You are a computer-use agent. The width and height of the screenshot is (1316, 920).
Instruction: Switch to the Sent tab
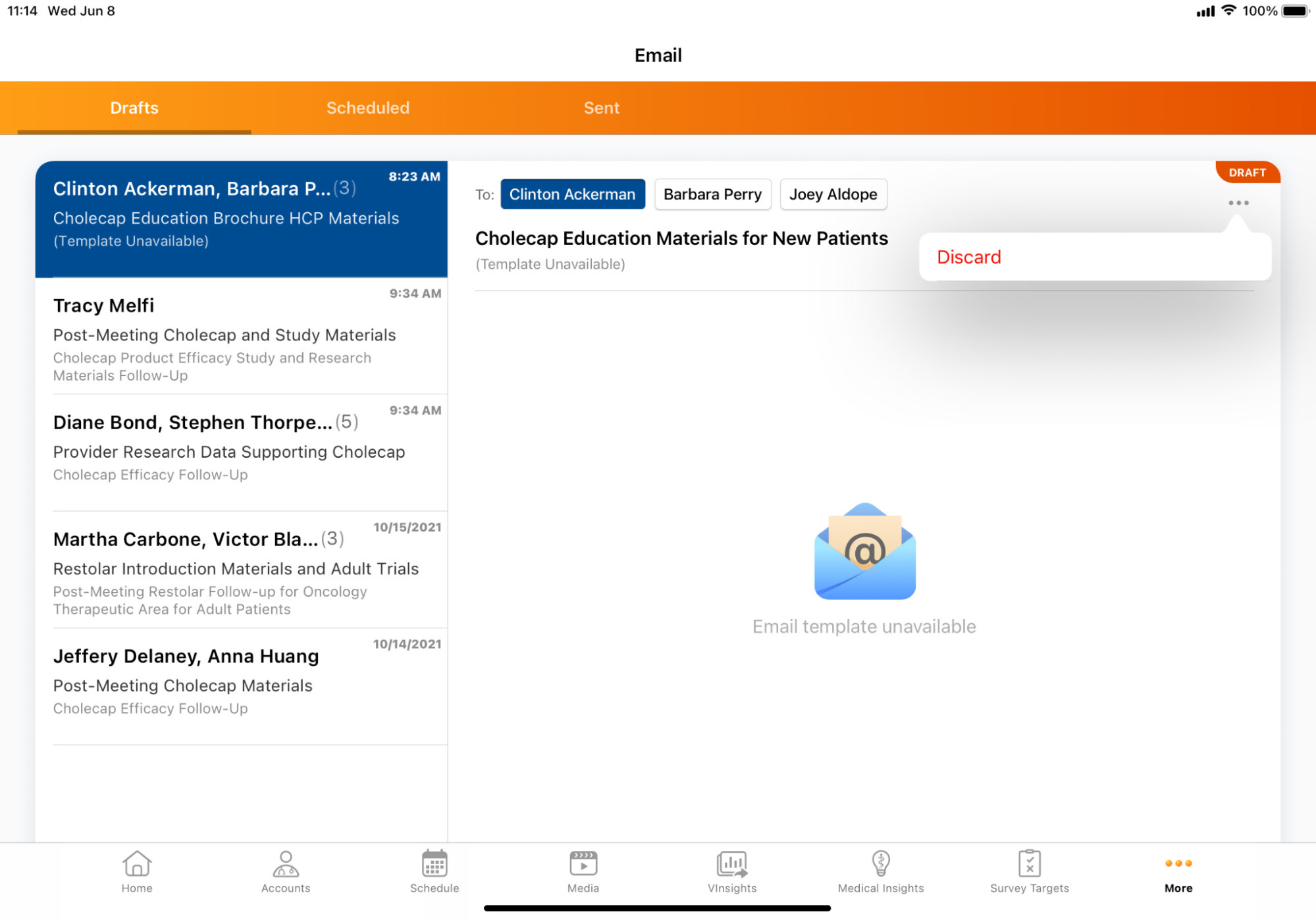point(601,108)
